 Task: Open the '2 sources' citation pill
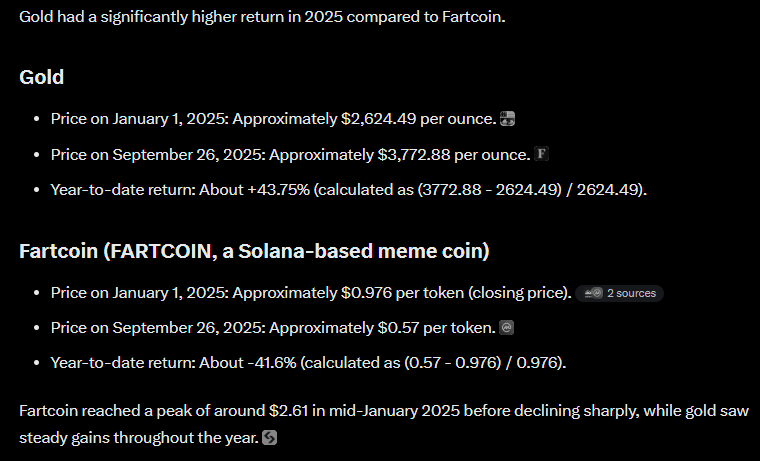point(619,293)
